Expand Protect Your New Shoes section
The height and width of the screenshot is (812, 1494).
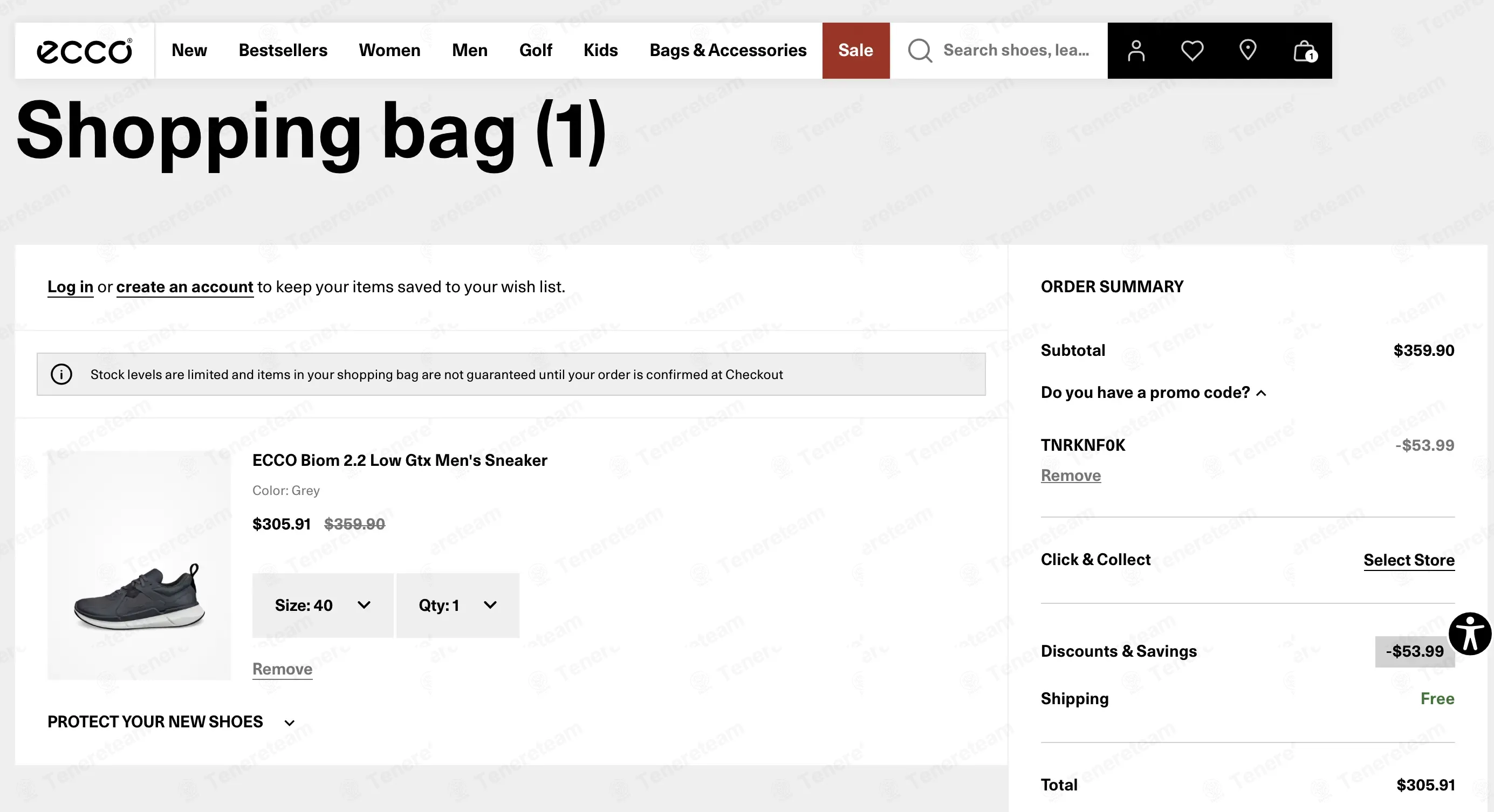tap(171, 722)
